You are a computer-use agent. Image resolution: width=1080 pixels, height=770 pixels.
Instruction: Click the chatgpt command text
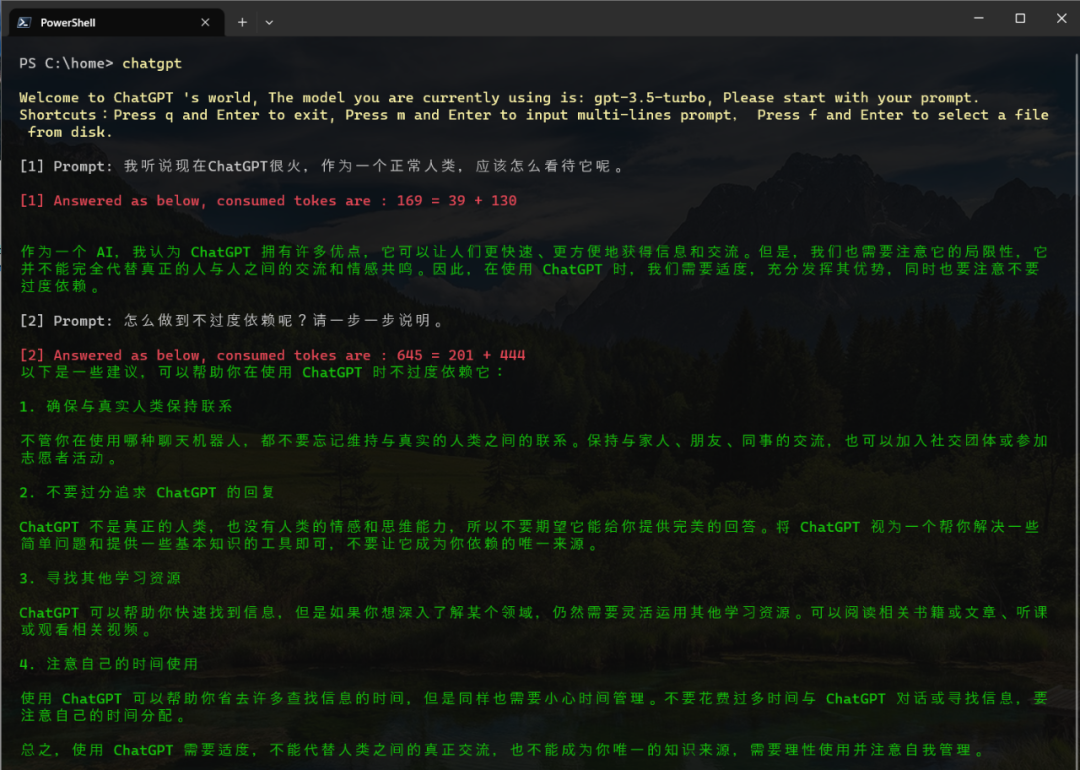point(151,62)
